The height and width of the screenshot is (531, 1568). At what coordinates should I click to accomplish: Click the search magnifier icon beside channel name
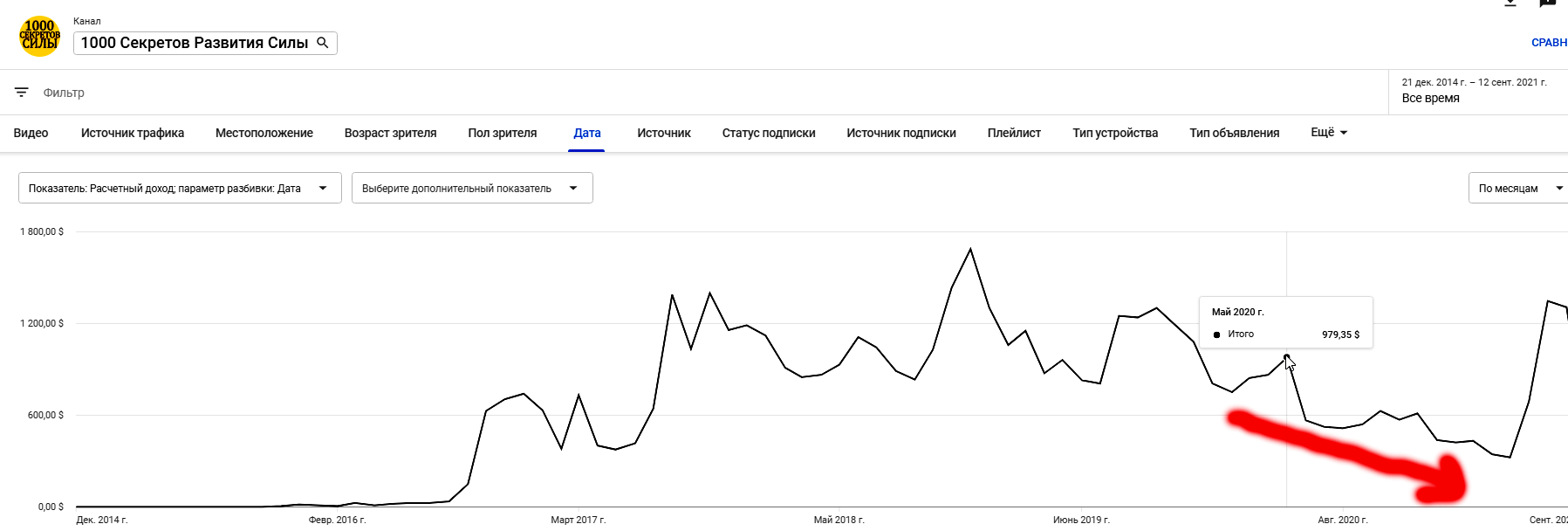[x=323, y=43]
